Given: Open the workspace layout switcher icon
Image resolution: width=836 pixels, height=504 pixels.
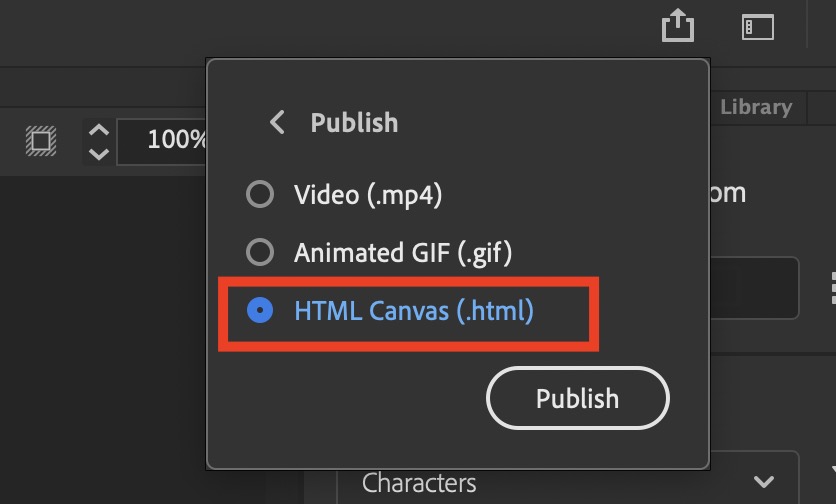Looking at the screenshot, I should tap(758, 27).
